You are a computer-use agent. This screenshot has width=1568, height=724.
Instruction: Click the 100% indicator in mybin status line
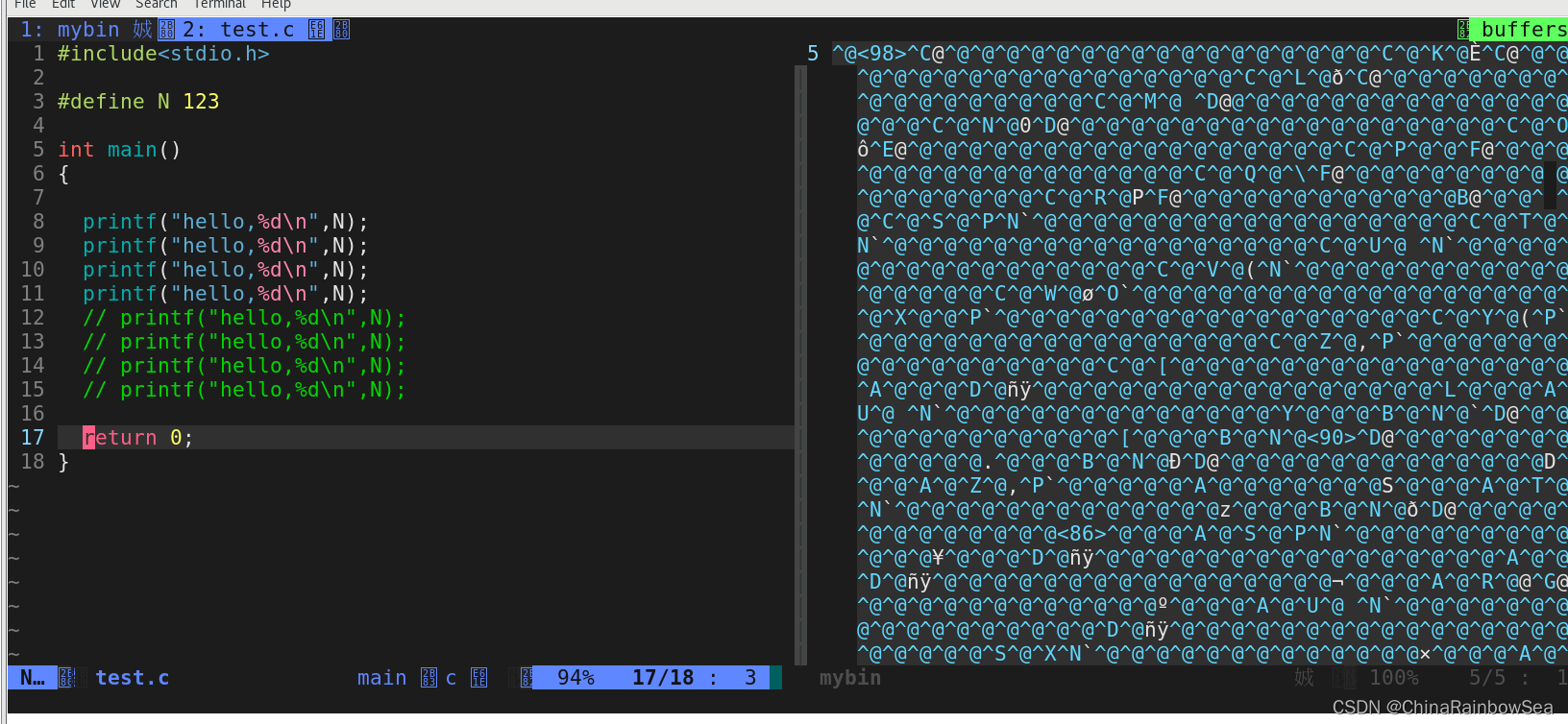(1393, 678)
